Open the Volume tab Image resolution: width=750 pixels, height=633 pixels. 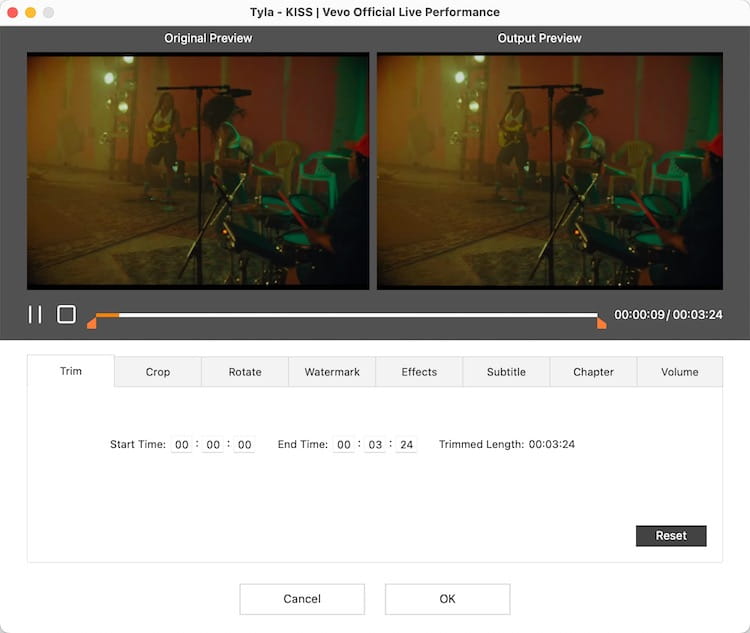click(x=680, y=372)
